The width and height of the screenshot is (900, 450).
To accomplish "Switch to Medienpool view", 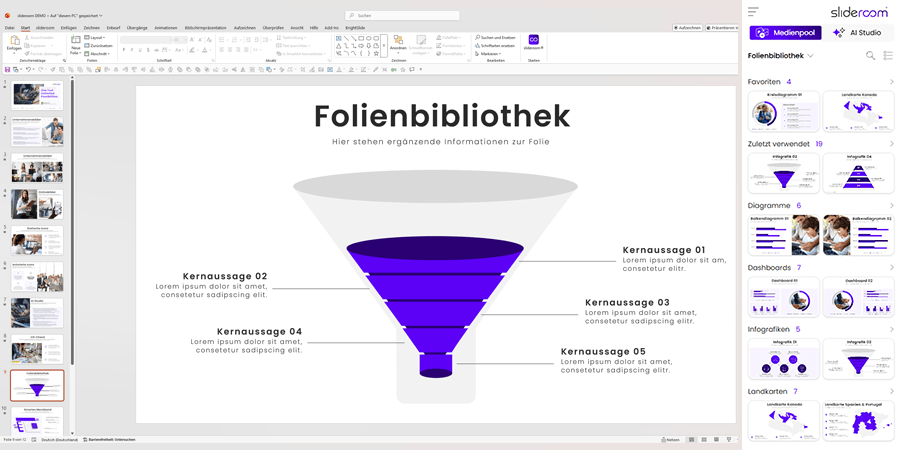I will (x=786, y=33).
